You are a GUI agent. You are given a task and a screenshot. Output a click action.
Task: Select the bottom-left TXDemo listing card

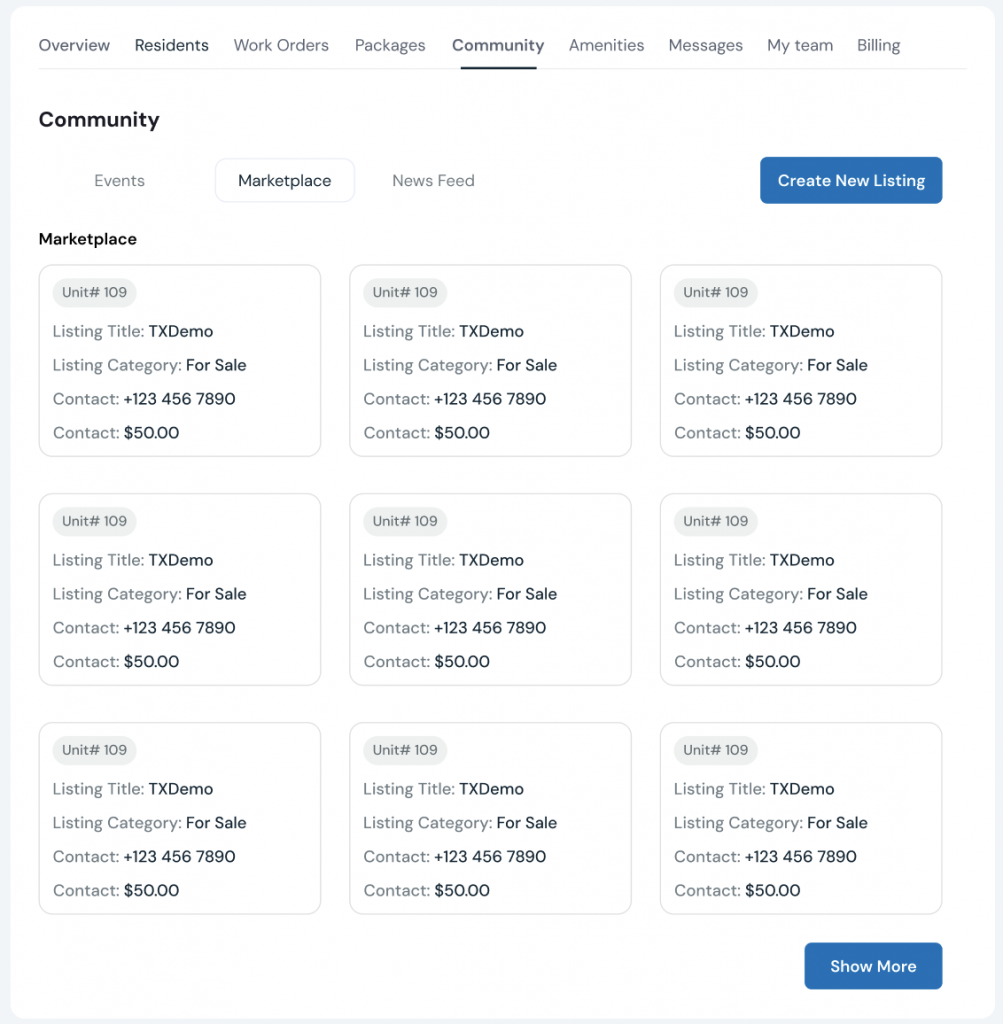[x=180, y=818]
